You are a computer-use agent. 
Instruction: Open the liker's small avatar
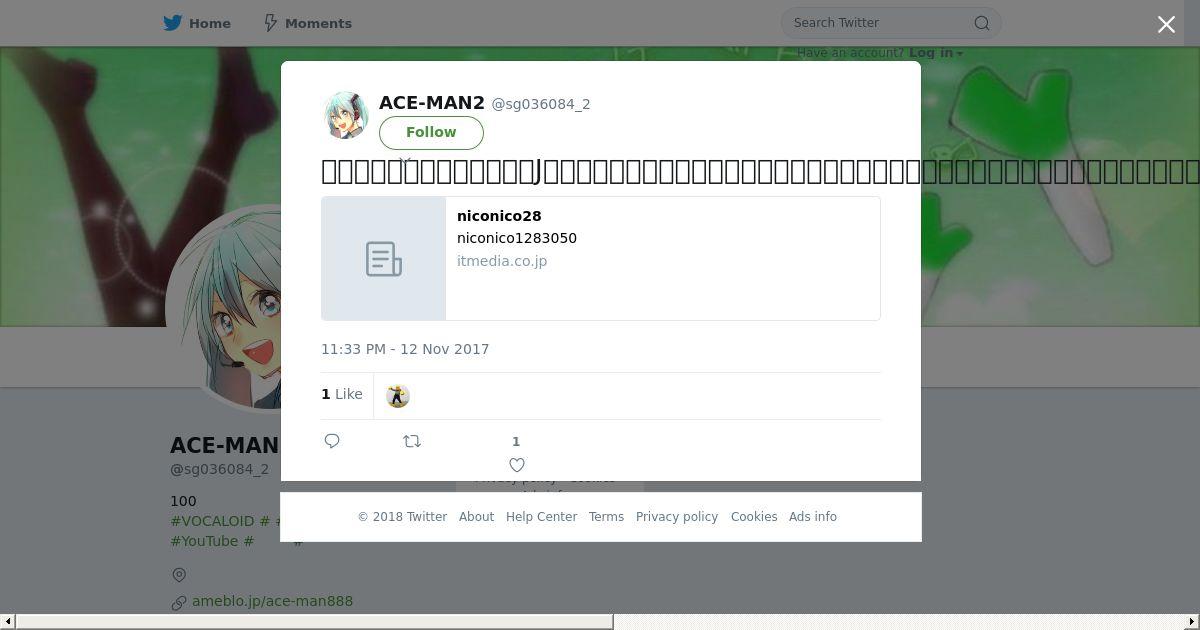(x=398, y=396)
